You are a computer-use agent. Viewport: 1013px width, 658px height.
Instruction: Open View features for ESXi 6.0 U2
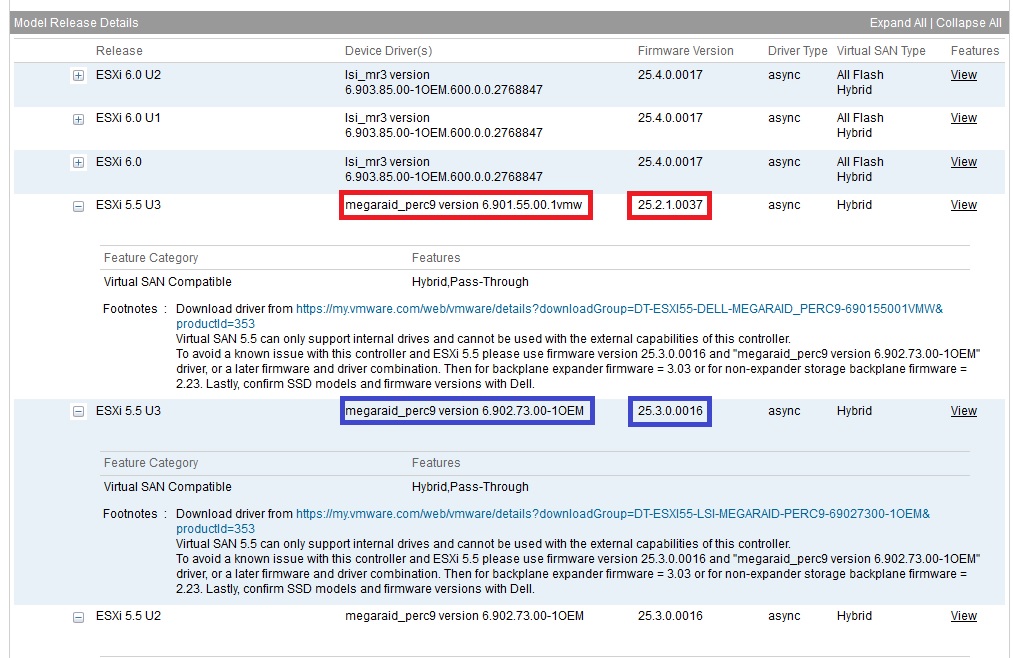(x=963, y=75)
